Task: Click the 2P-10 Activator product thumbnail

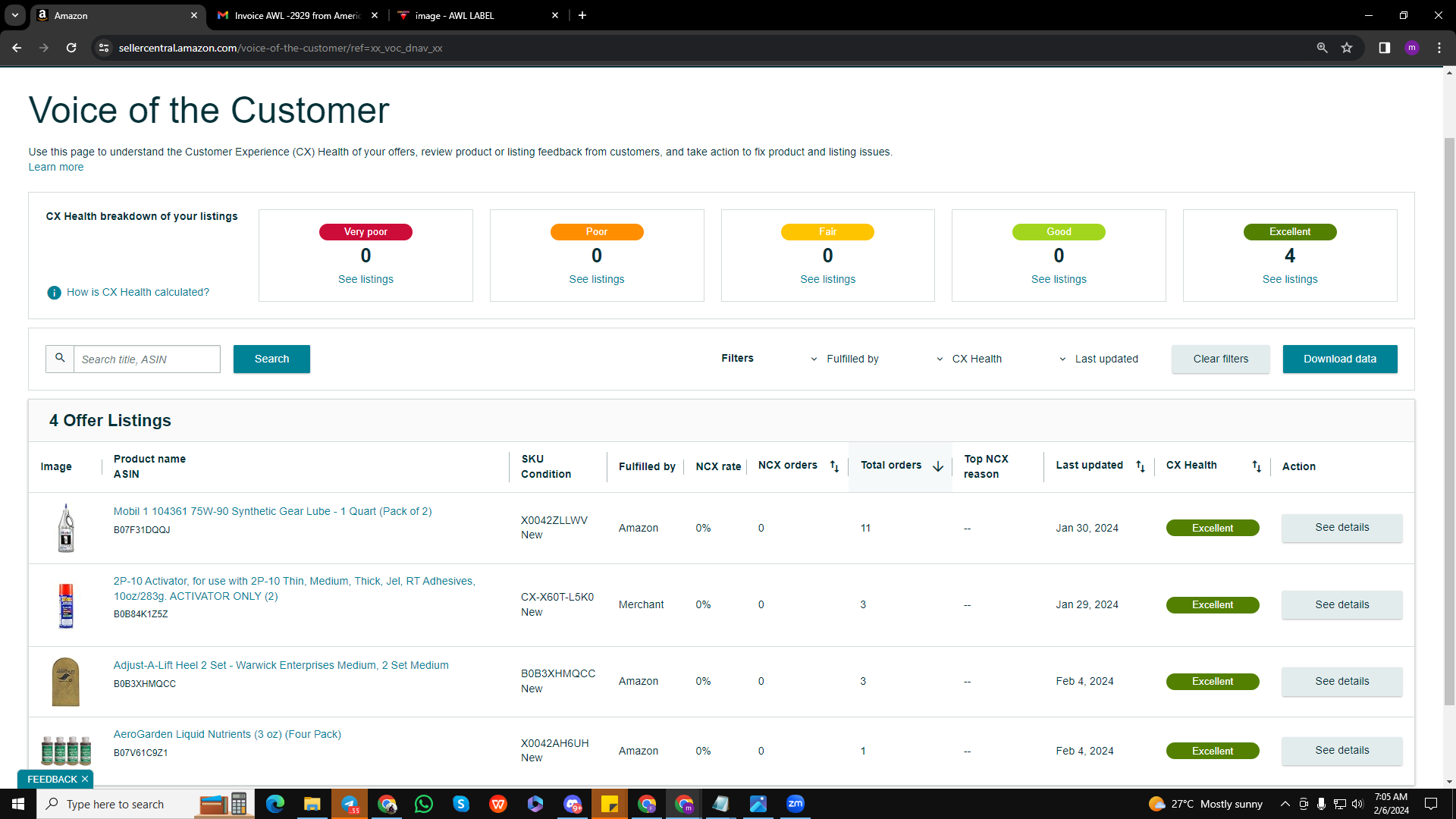Action: coord(66,605)
